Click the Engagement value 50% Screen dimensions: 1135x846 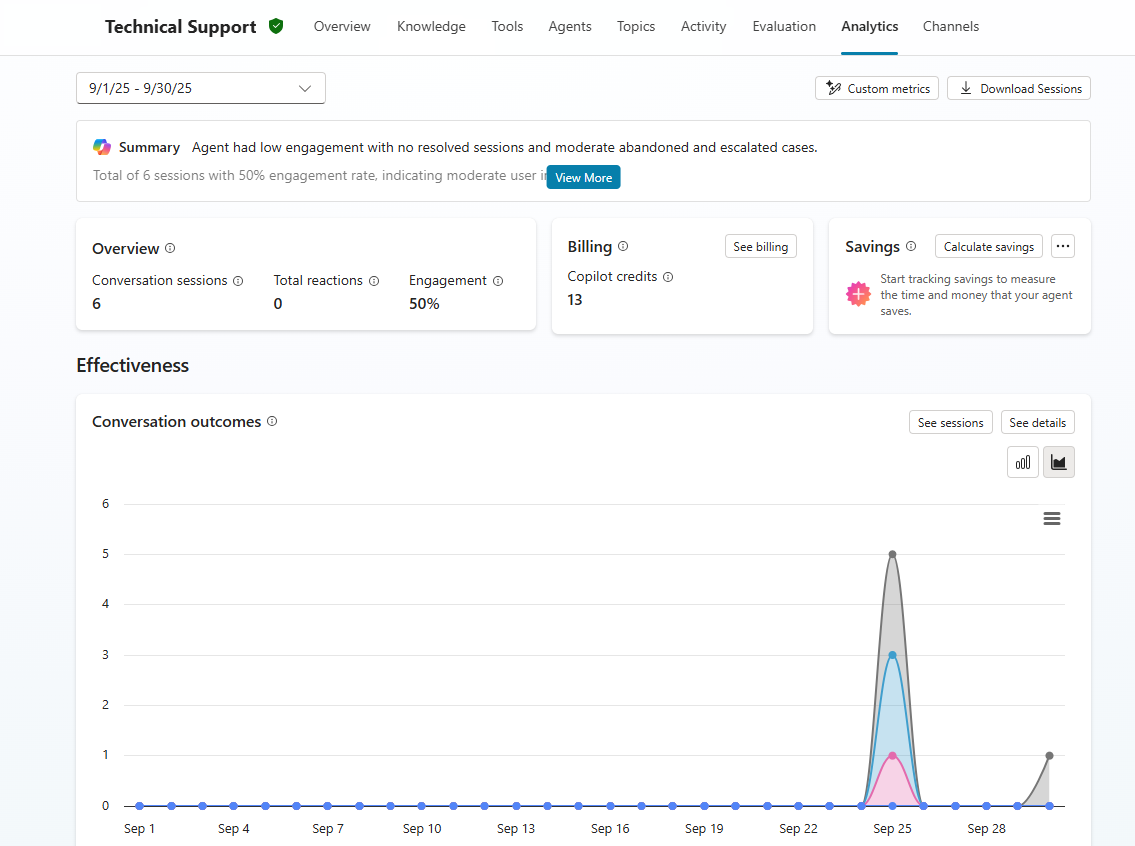pos(424,304)
